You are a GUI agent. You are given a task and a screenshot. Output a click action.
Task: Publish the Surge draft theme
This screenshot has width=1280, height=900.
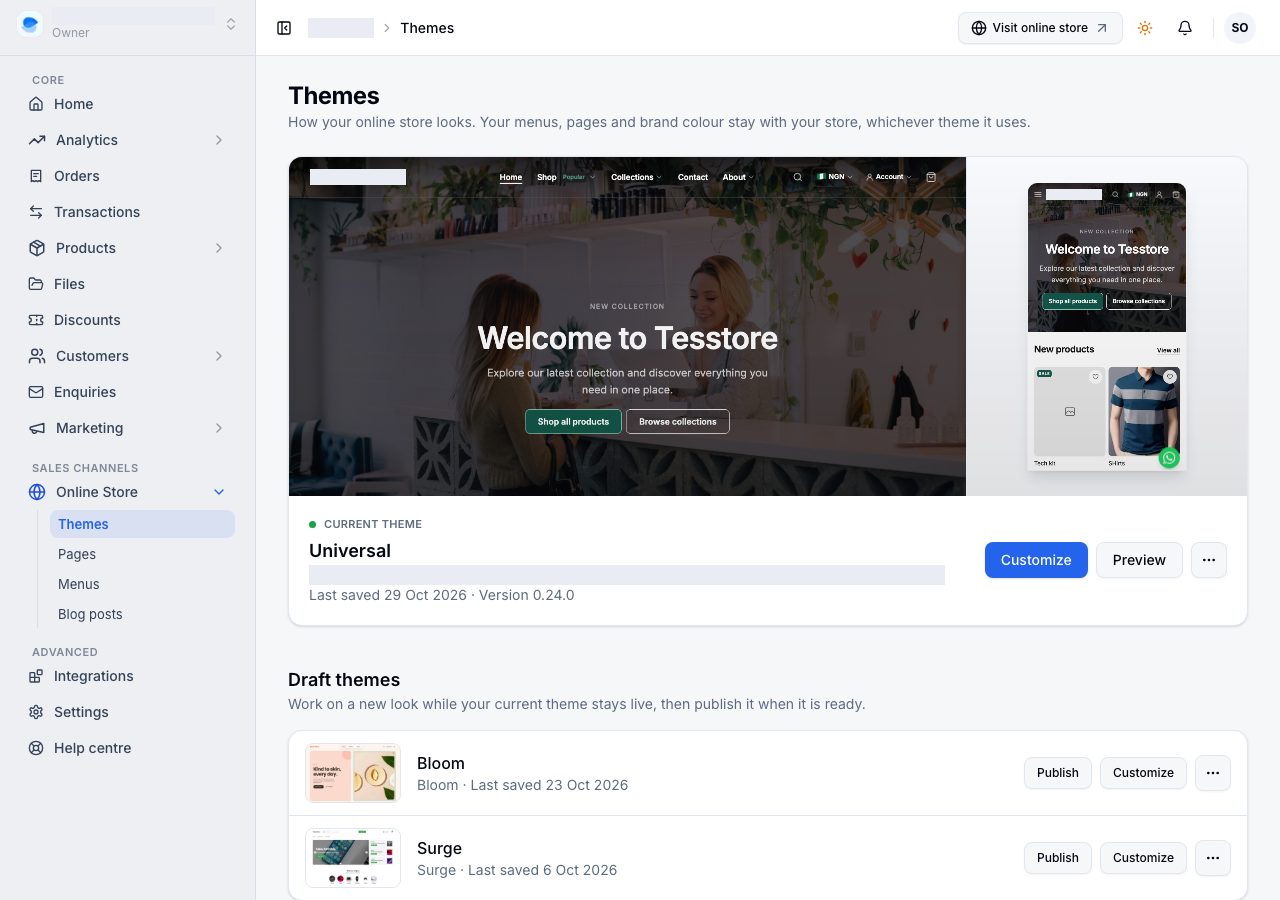pyautogui.click(x=1058, y=858)
